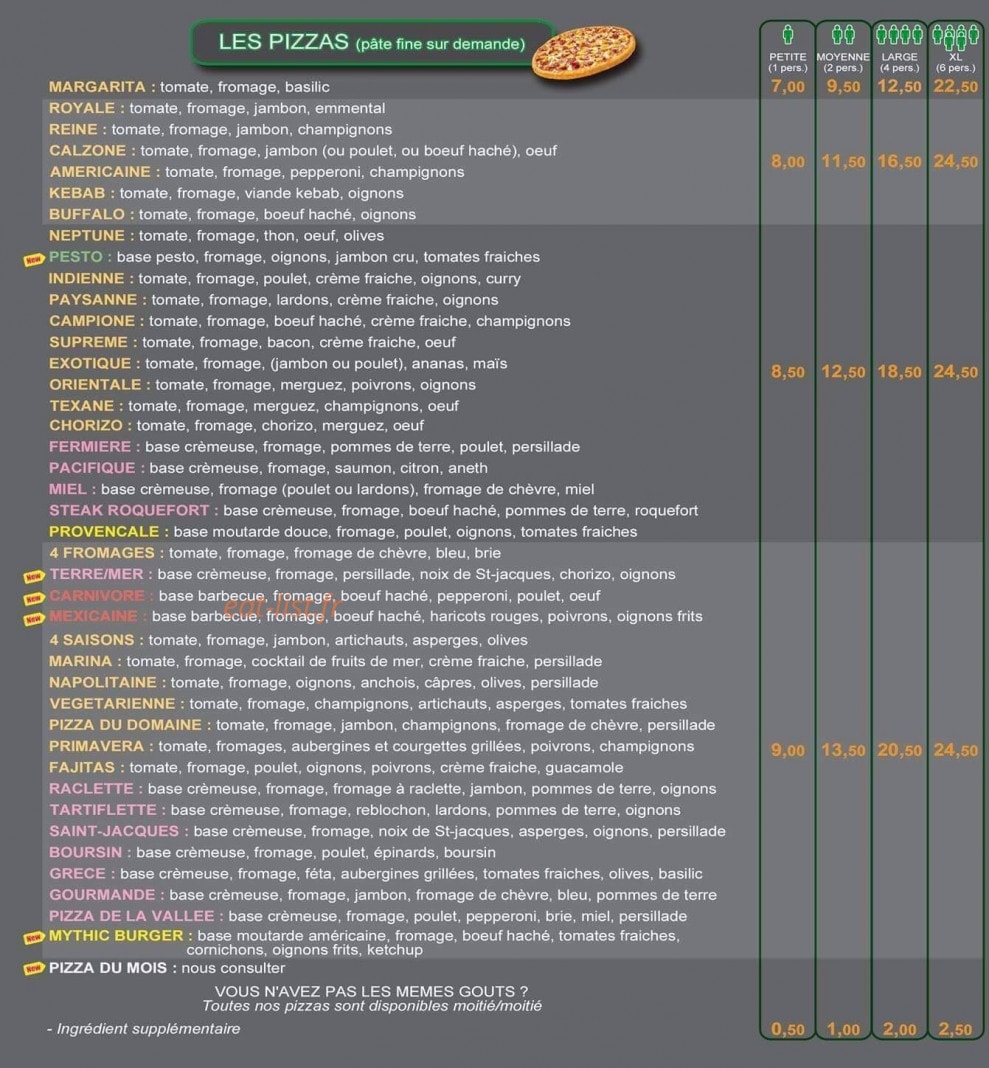Click the PROVENCALE pizza name
The height and width of the screenshot is (1068, 989).
pos(104,531)
